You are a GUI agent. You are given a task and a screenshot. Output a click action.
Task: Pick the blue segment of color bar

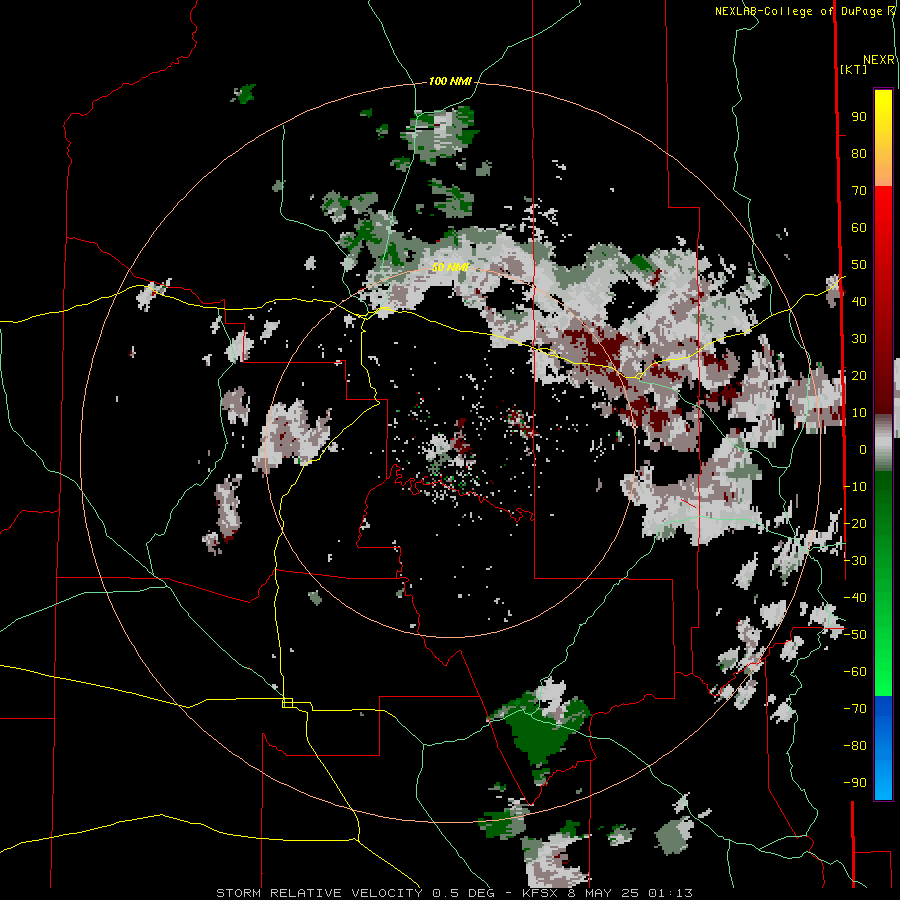coord(883,747)
